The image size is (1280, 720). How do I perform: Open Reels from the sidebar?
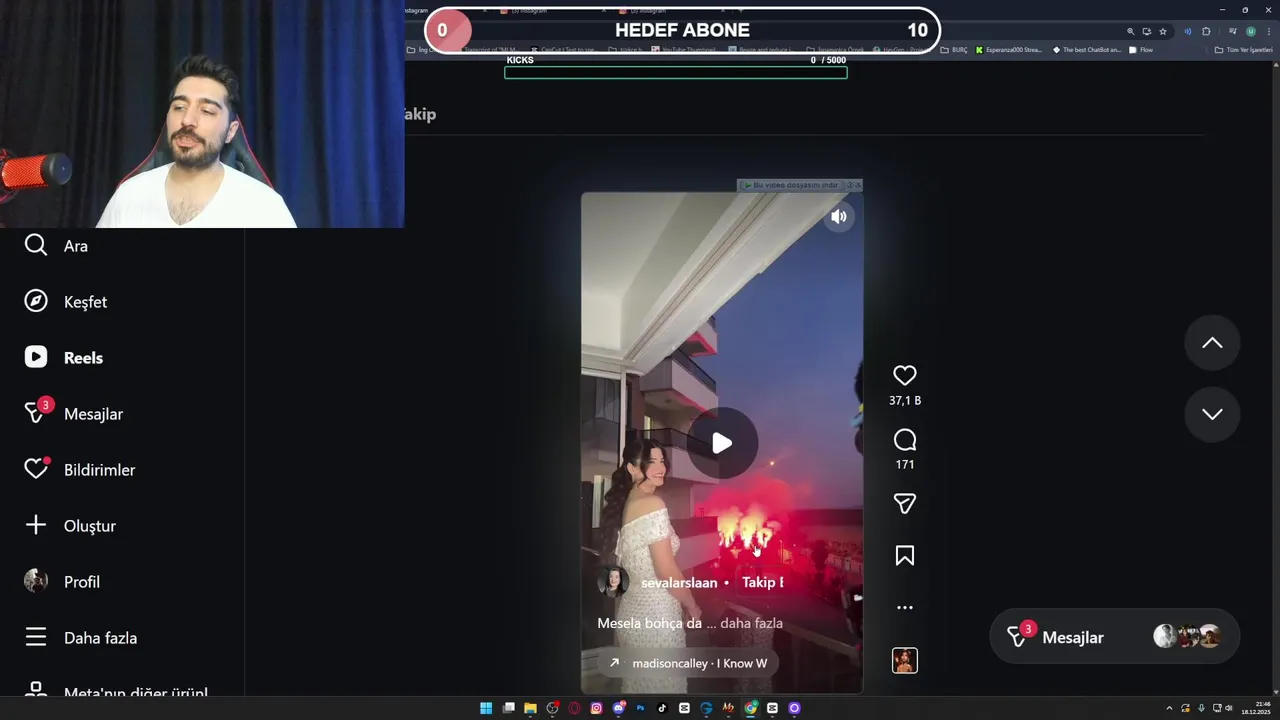[64, 357]
